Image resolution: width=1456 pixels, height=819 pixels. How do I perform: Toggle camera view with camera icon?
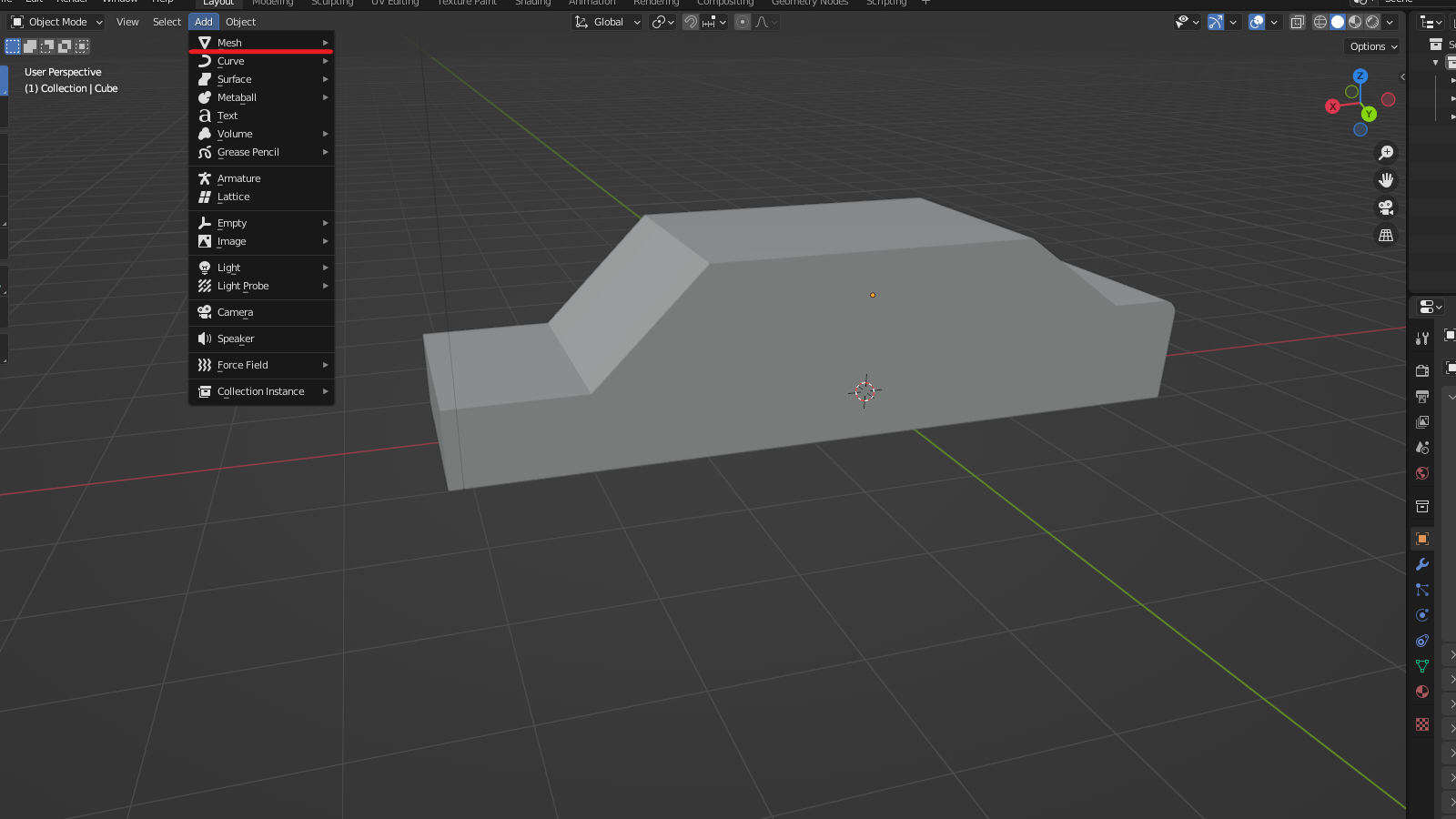point(1386,207)
